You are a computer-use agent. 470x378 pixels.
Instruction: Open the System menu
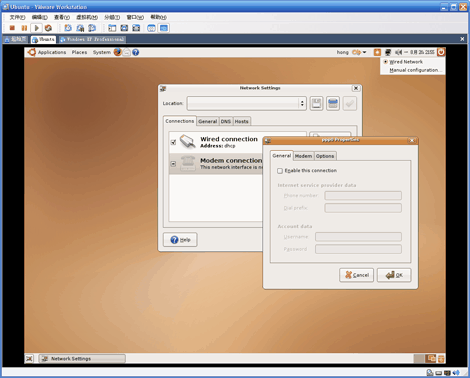(x=102, y=52)
